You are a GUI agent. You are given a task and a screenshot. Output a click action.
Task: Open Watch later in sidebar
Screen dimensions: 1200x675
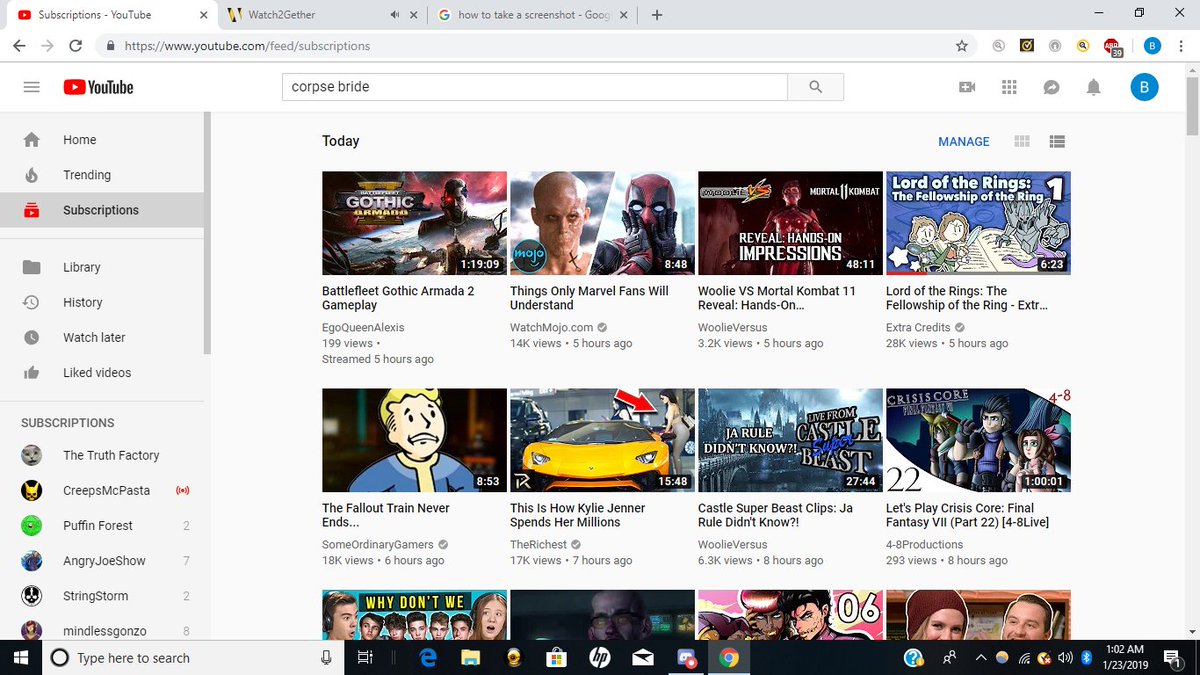point(101,337)
